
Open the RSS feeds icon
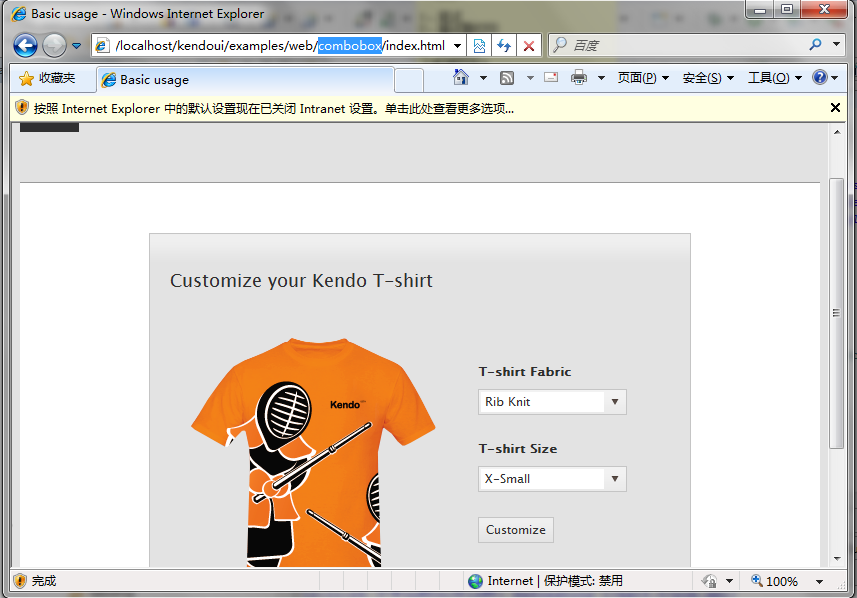[506, 77]
